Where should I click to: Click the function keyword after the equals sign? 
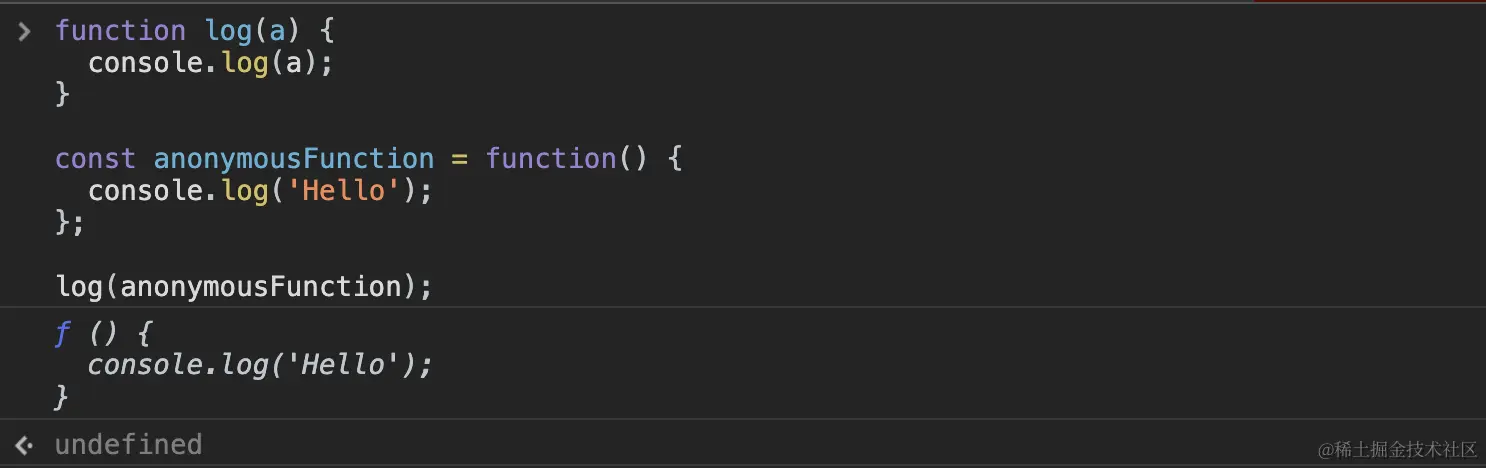tap(551, 159)
